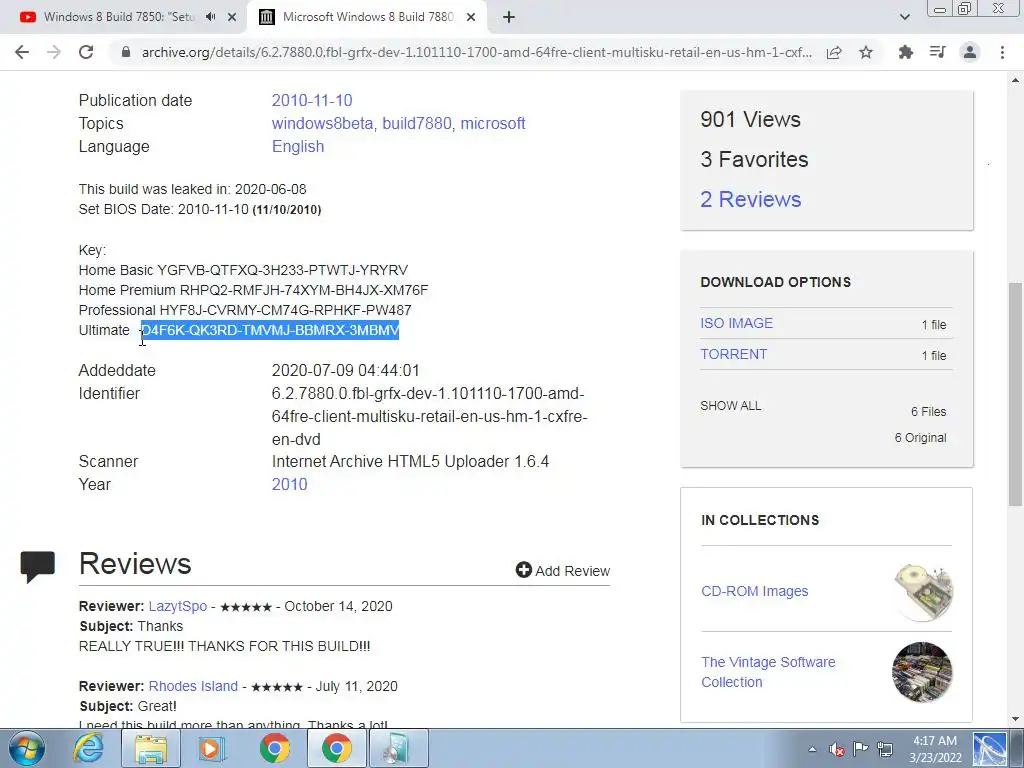Select the Microsoft Windows 8 Build 7880 tab
This screenshot has height=768, width=1024.
[x=368, y=17]
